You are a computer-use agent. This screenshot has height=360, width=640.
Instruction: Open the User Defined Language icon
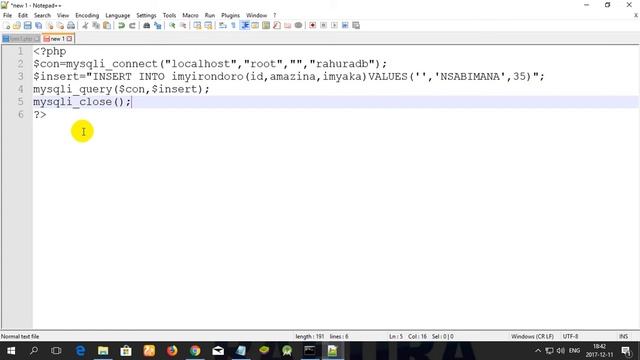click(255, 25)
